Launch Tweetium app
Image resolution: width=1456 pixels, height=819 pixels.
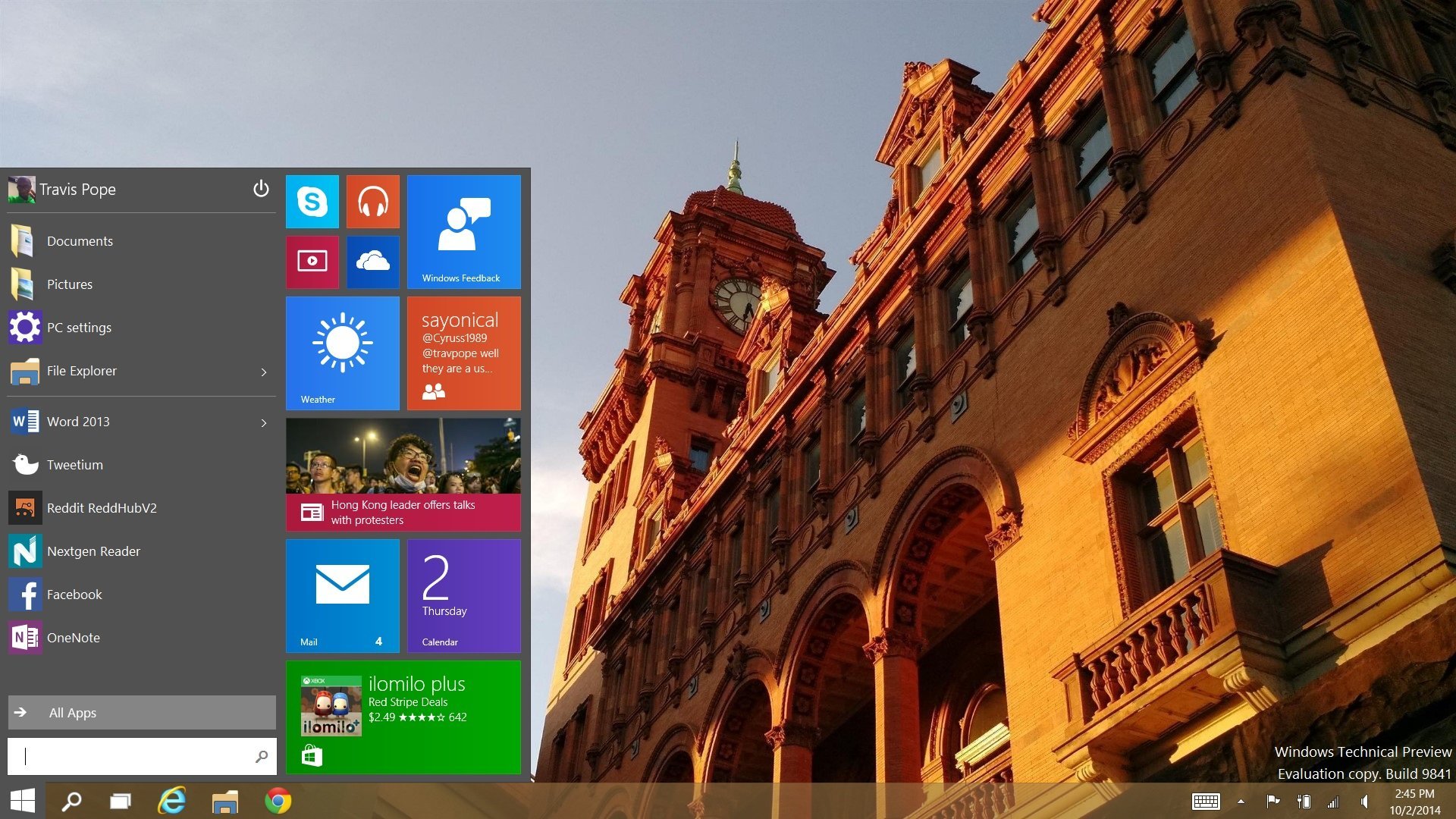point(142,465)
